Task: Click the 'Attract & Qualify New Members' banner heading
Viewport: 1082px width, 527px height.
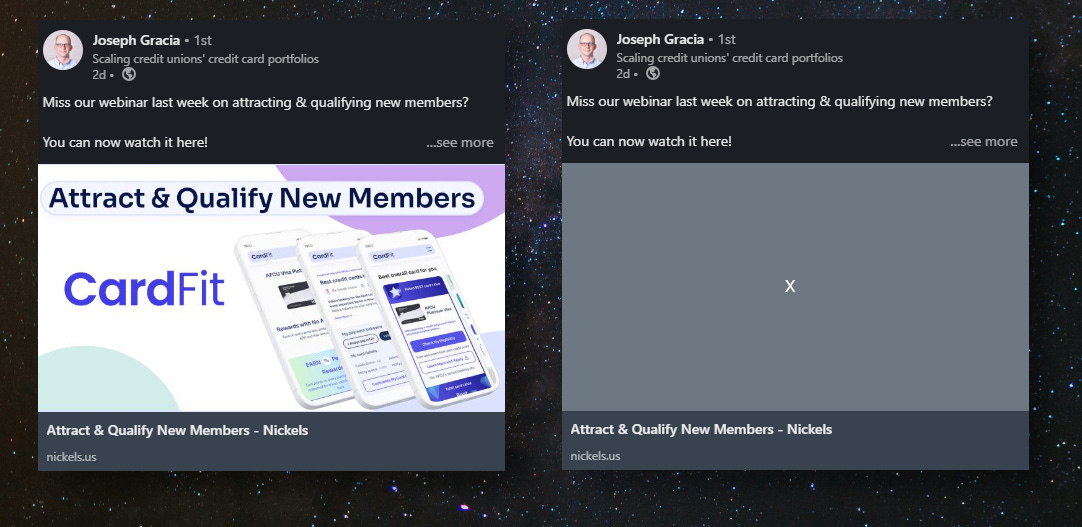Action: 262,199
